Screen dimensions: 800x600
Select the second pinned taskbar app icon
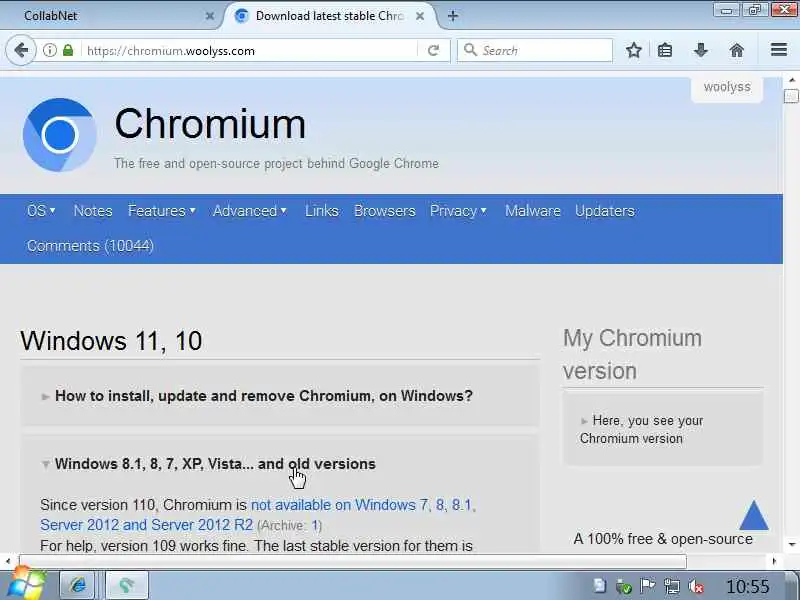(127, 585)
